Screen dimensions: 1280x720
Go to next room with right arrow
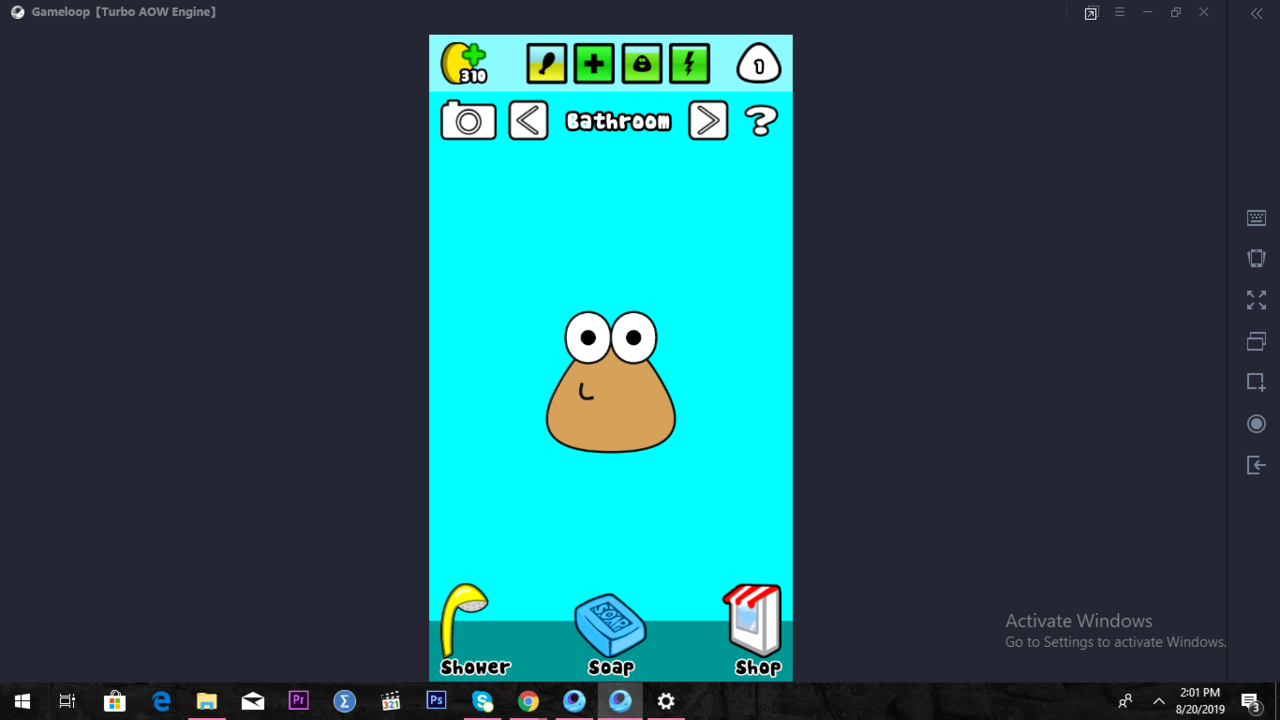[x=708, y=121]
